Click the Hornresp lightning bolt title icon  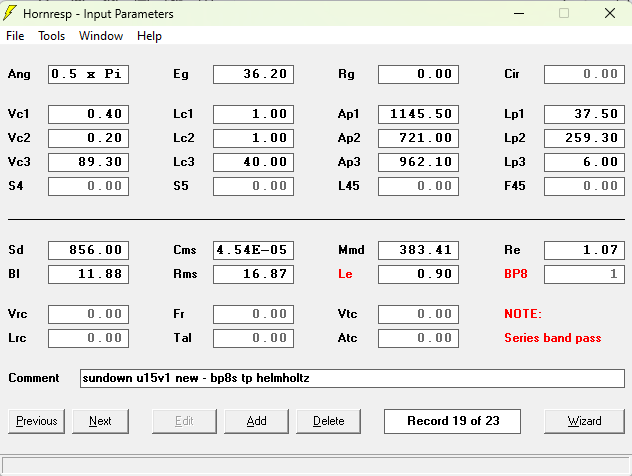[10, 13]
